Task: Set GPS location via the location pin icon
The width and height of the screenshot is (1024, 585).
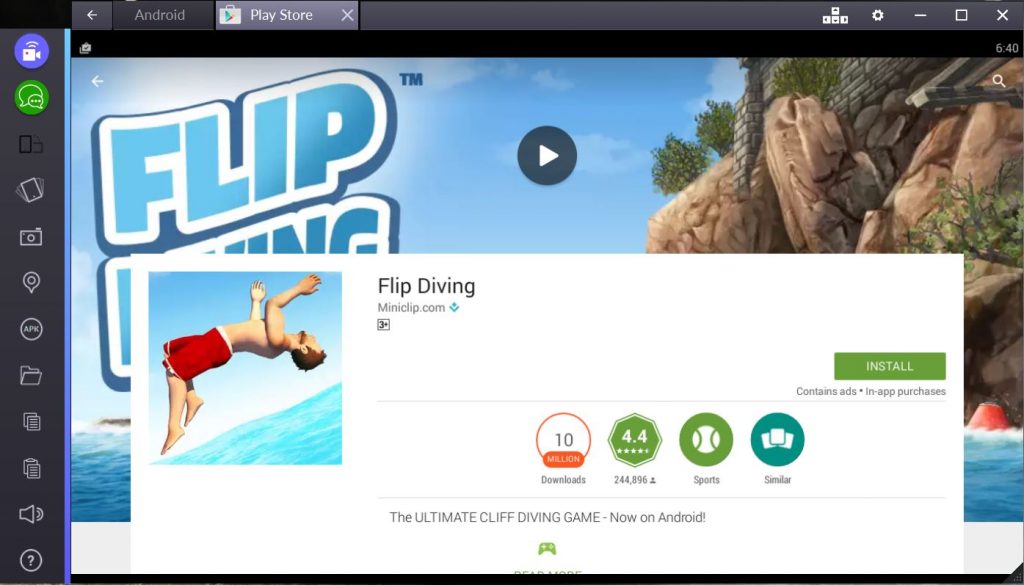Action: tap(31, 283)
